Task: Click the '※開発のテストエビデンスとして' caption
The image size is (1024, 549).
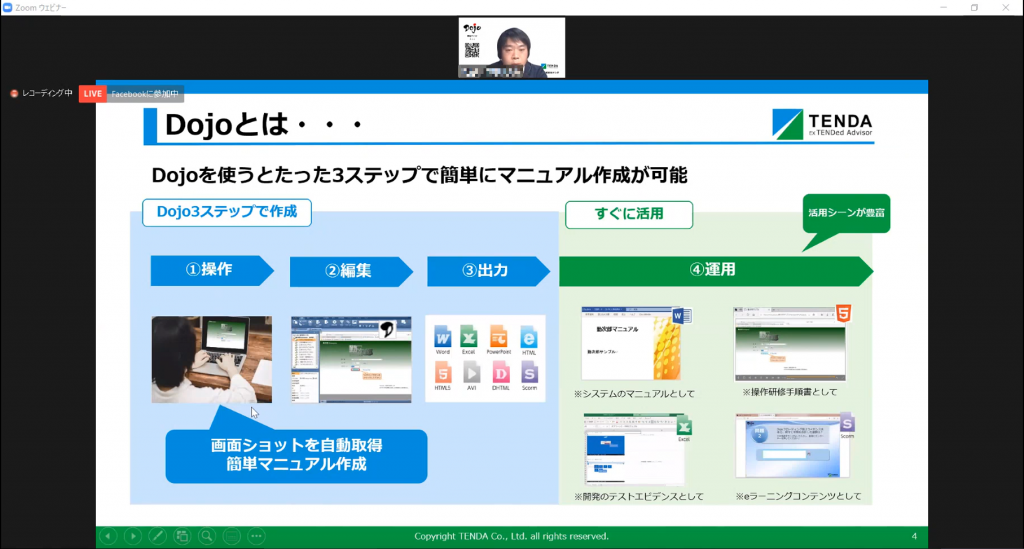Action: 639,497
